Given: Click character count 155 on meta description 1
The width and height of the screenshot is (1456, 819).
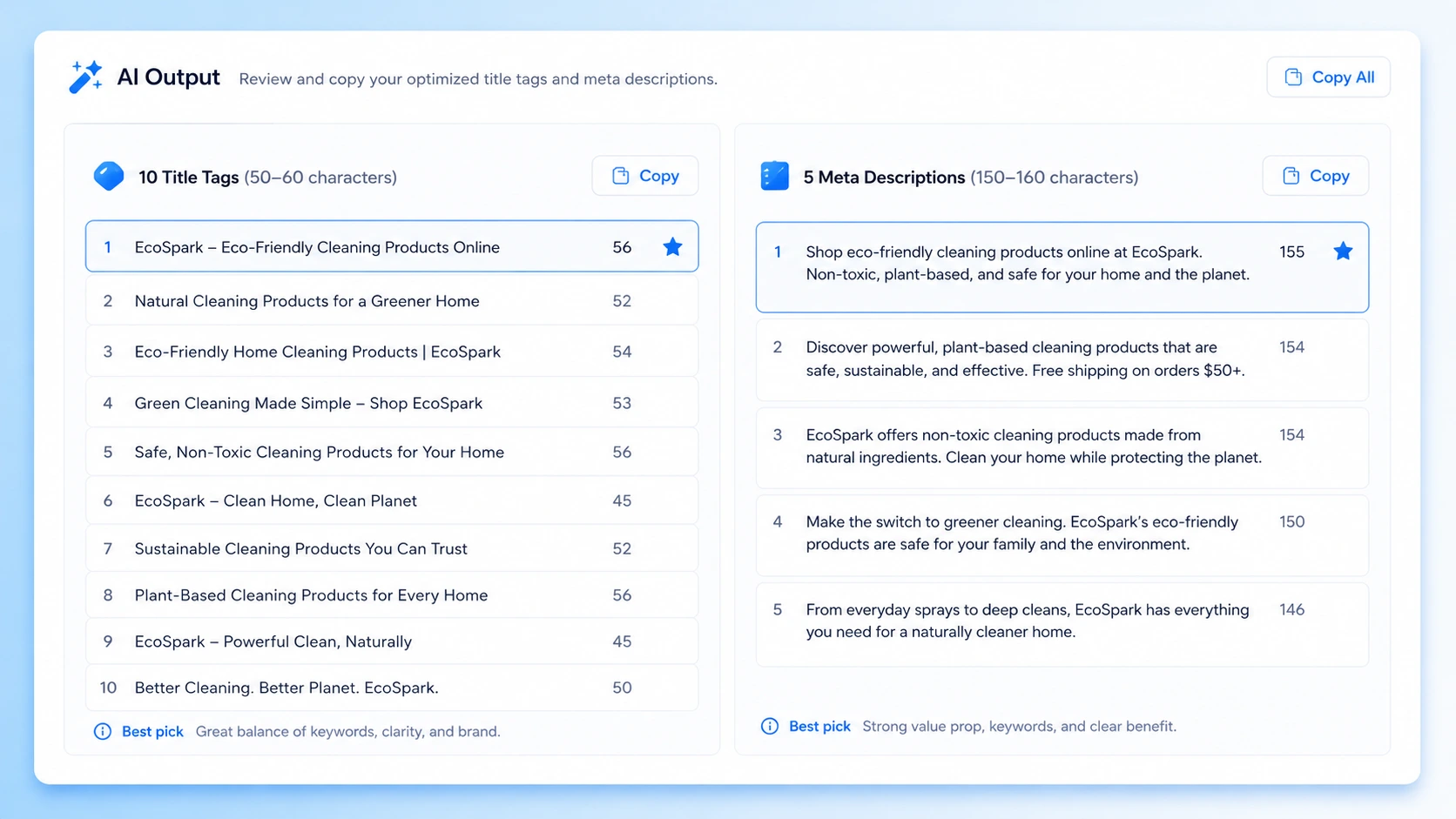Looking at the screenshot, I should [x=1291, y=252].
